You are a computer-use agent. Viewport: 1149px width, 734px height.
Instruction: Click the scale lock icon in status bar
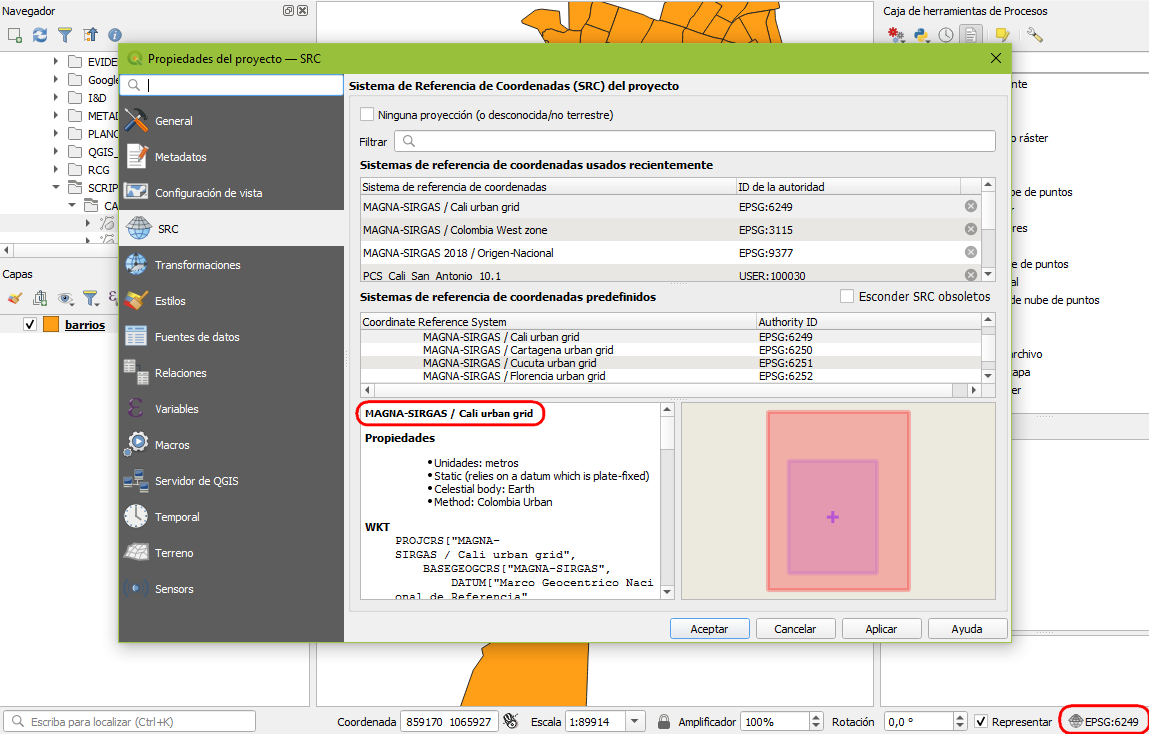(x=664, y=722)
